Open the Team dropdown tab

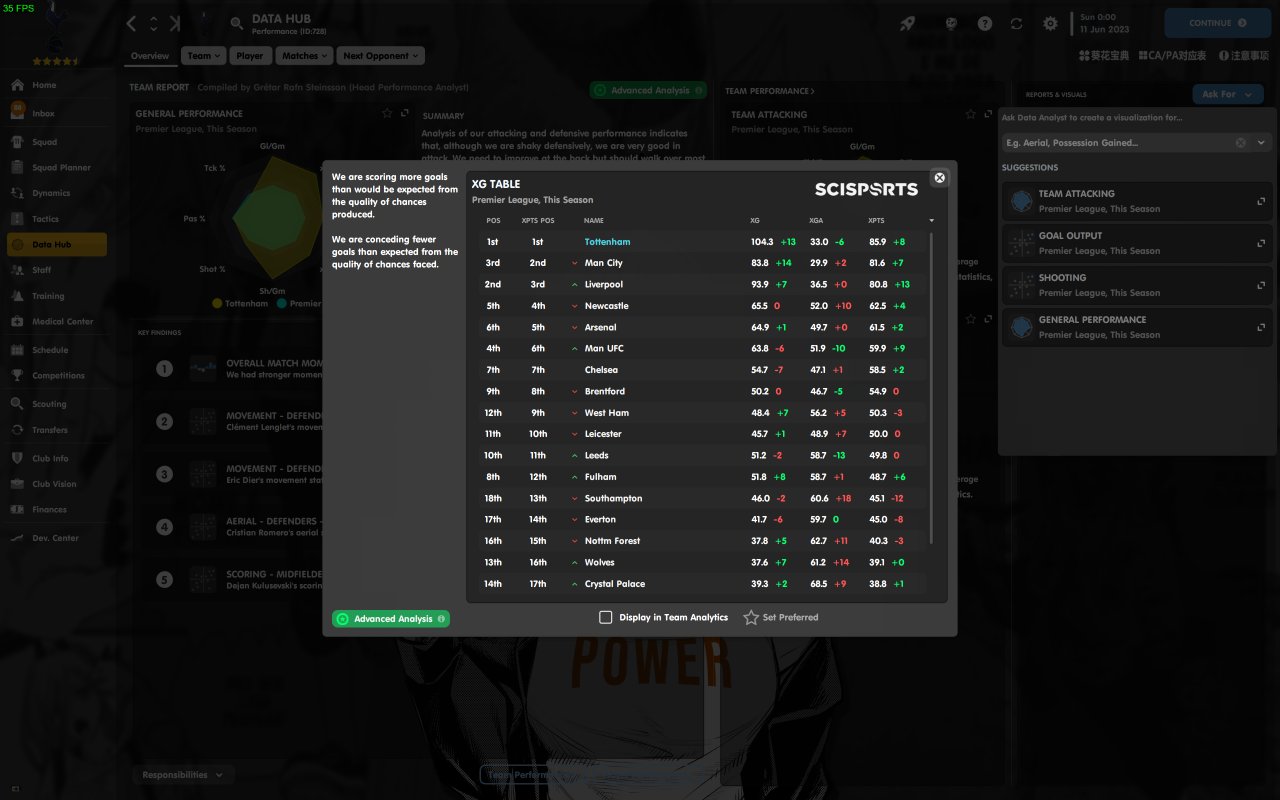pyautogui.click(x=204, y=56)
